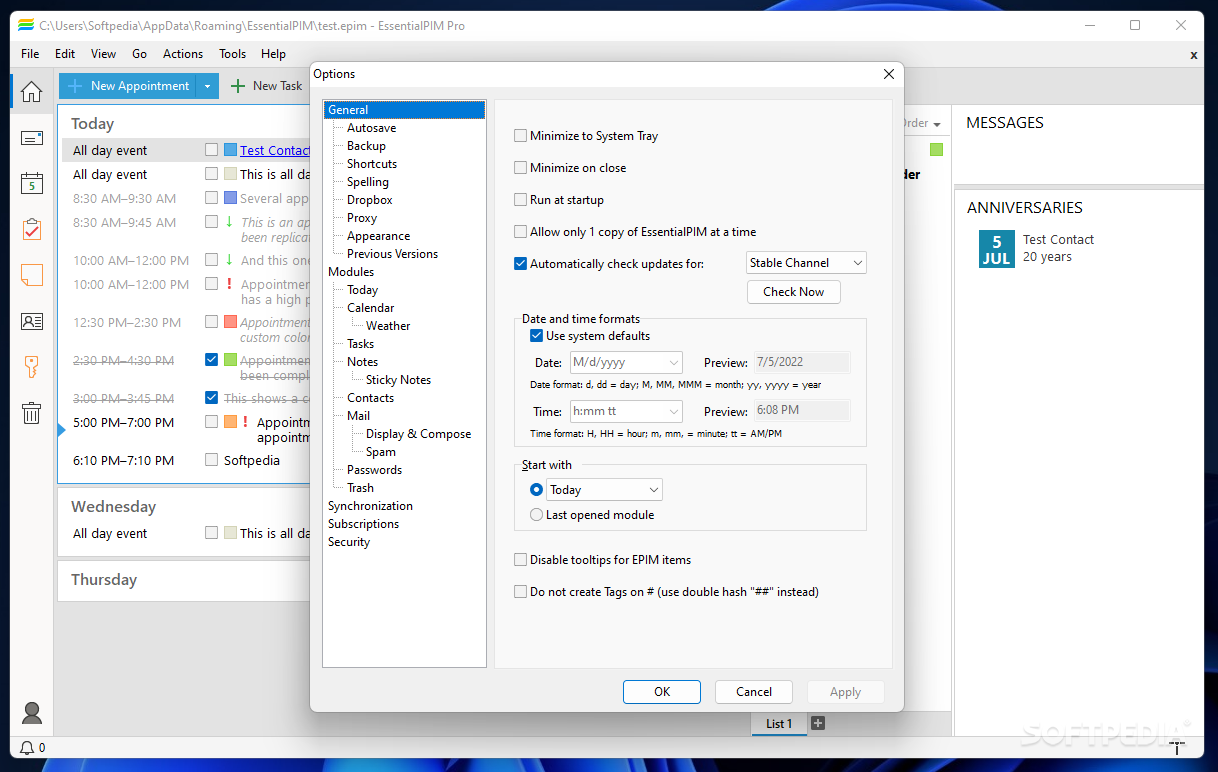The width and height of the screenshot is (1218, 772).
Task: Open the Calendar module in sidebar
Action: (x=32, y=184)
